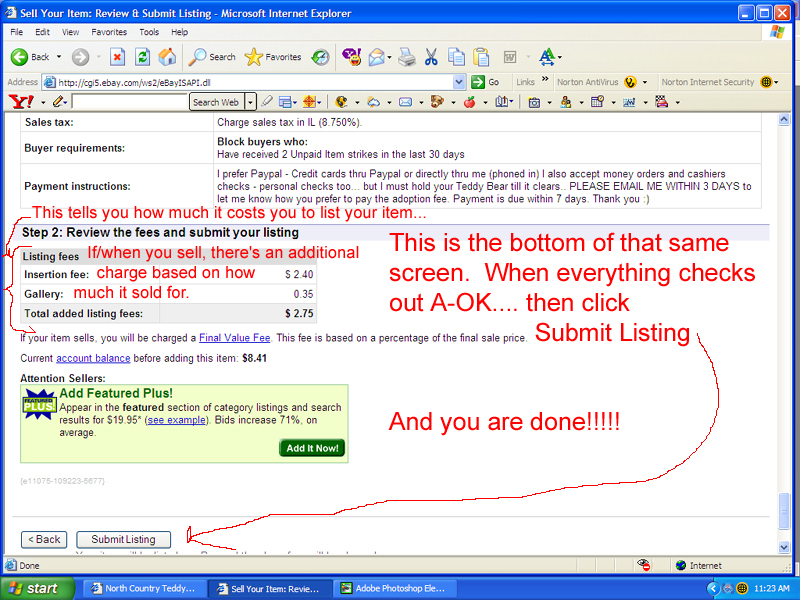The width and height of the screenshot is (800, 600).
Task: Expand the address bar URL dropdown
Action: [x=459, y=82]
